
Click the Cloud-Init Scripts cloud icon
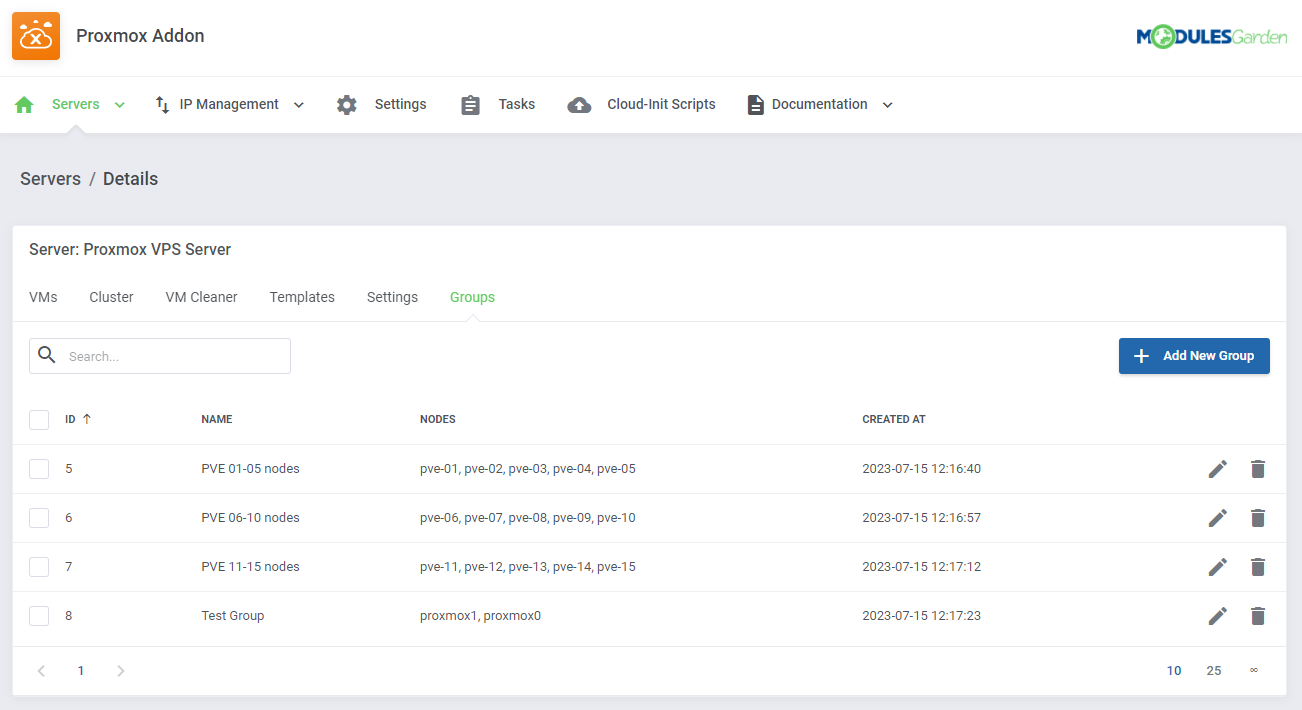pyautogui.click(x=579, y=105)
